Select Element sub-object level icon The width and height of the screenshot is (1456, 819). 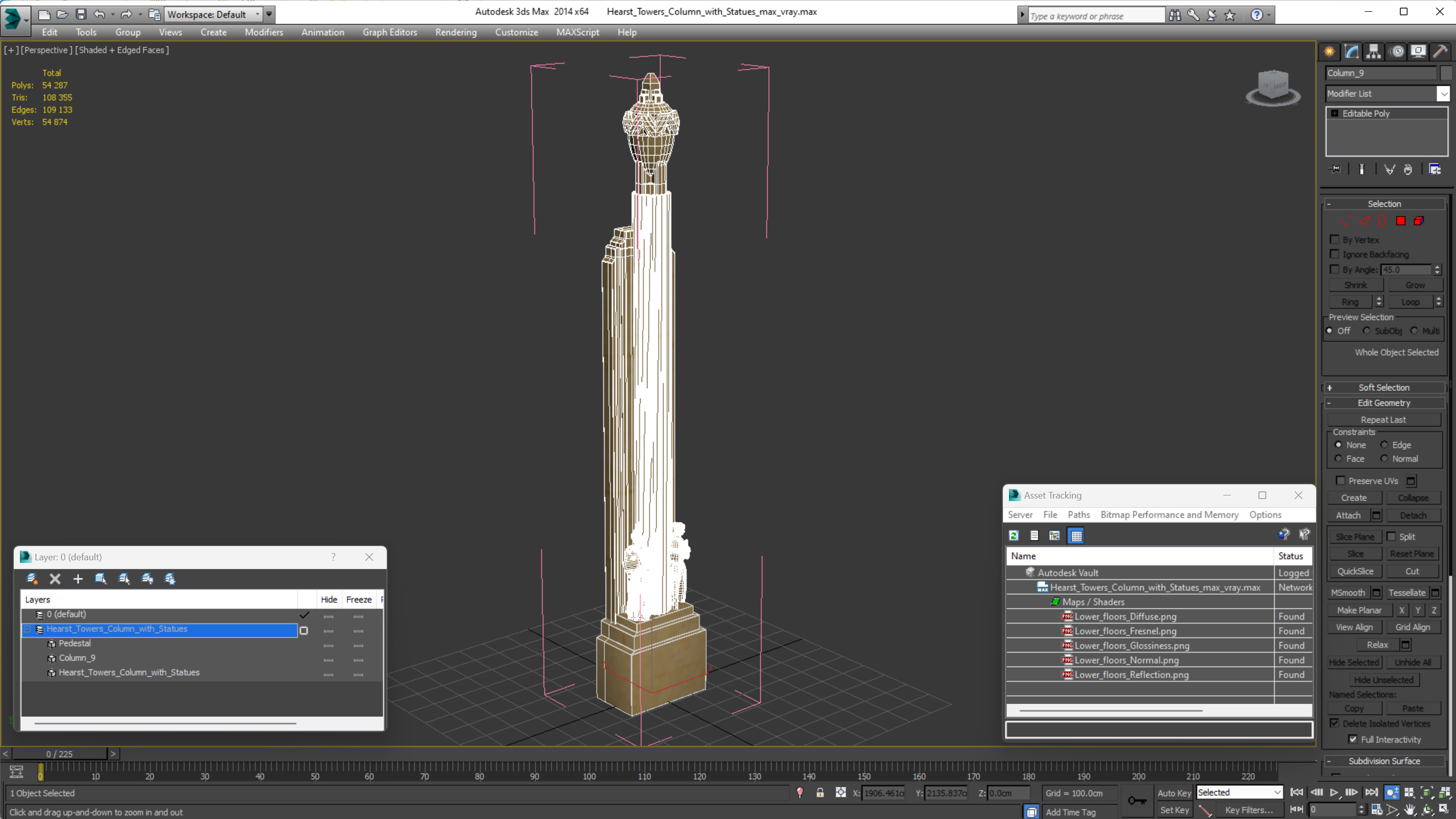(1419, 221)
